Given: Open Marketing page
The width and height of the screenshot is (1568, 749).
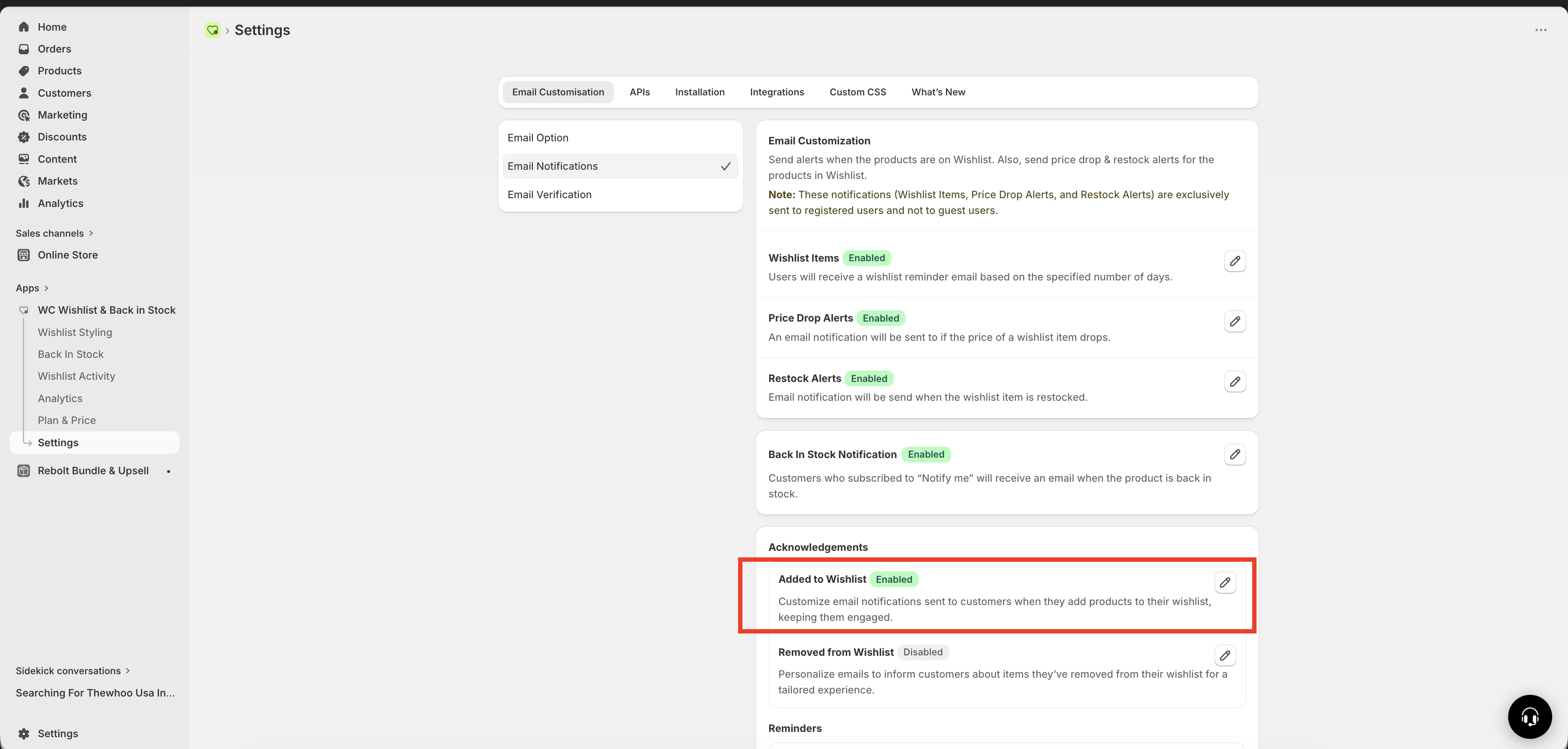Looking at the screenshot, I should pos(62,115).
